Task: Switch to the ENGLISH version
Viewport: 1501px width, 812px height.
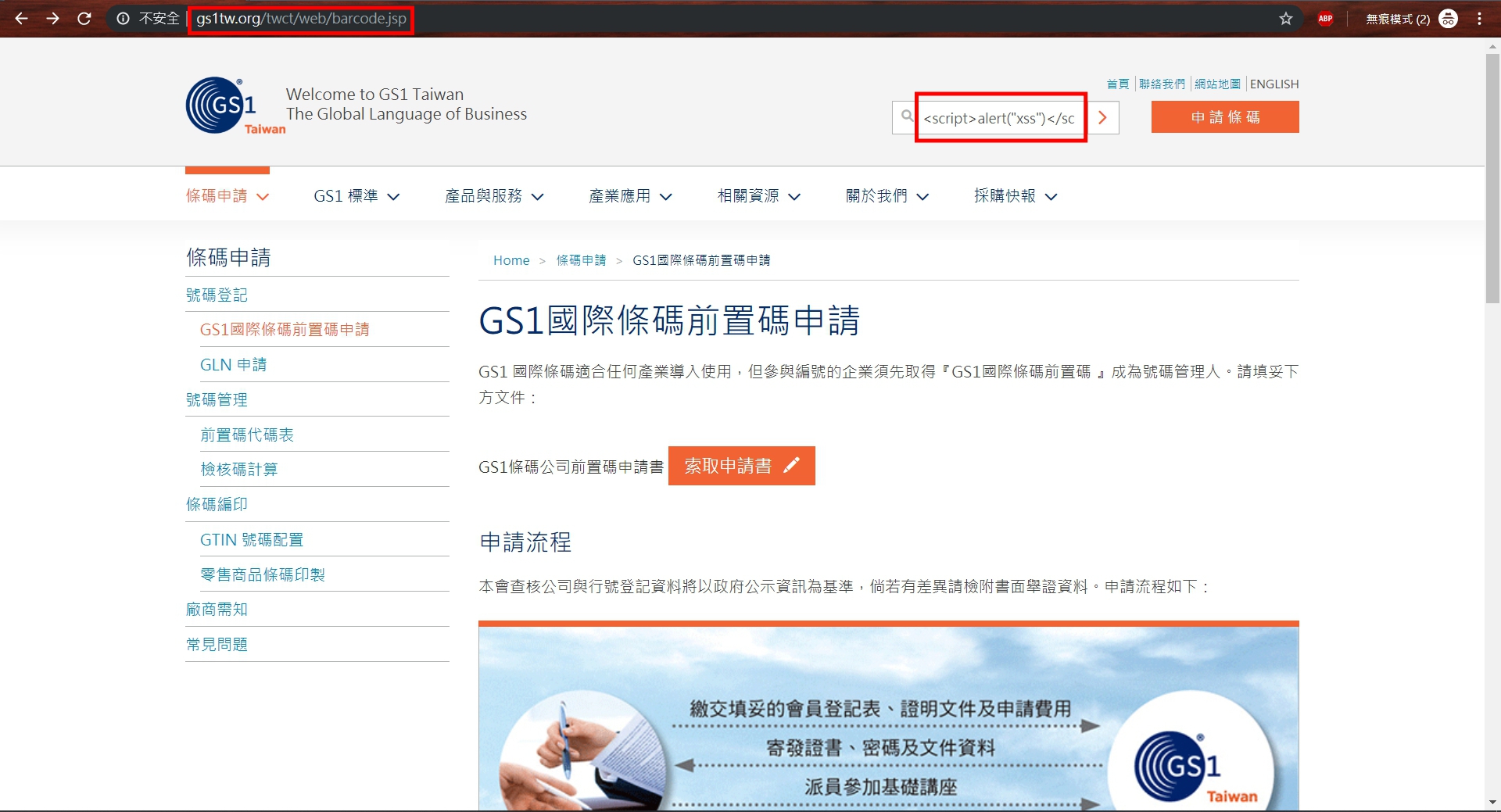Action: point(1274,84)
